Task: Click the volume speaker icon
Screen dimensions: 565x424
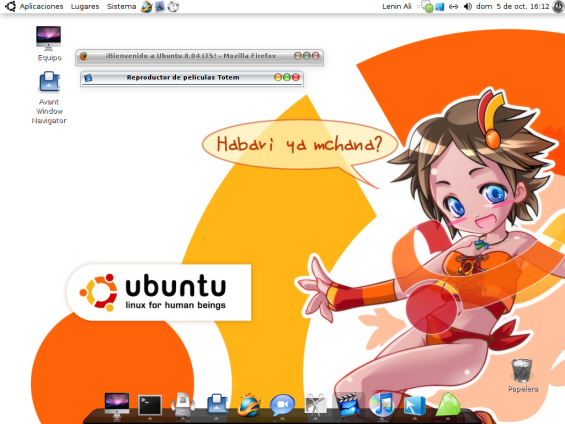Action: tap(468, 6)
